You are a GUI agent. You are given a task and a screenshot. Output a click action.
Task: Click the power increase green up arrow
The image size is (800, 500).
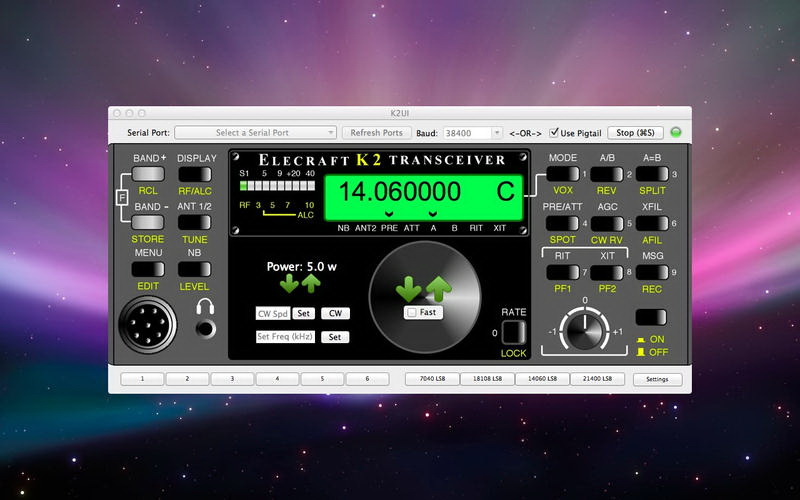click(x=311, y=283)
